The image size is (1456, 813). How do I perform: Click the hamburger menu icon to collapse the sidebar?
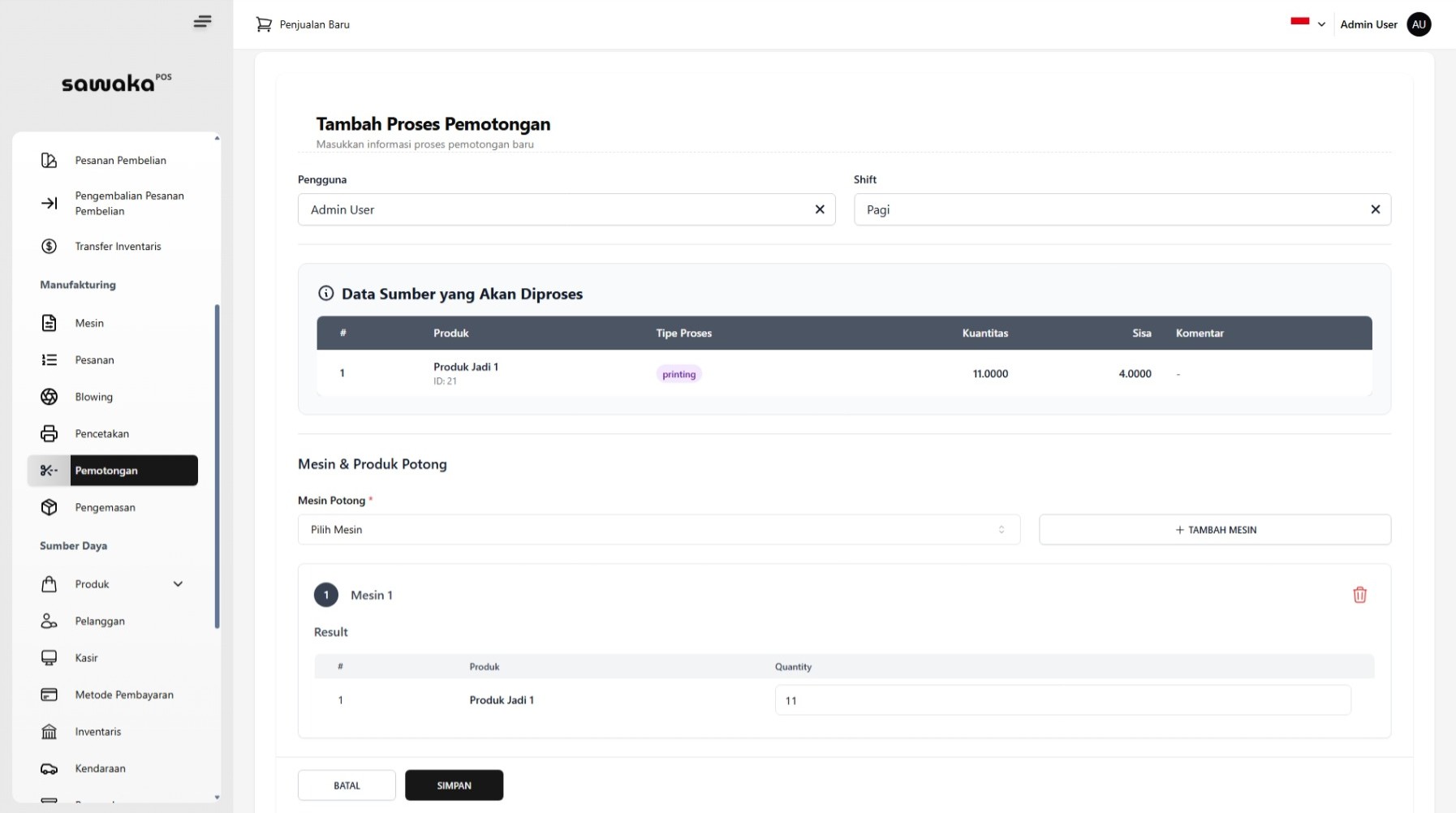click(202, 22)
